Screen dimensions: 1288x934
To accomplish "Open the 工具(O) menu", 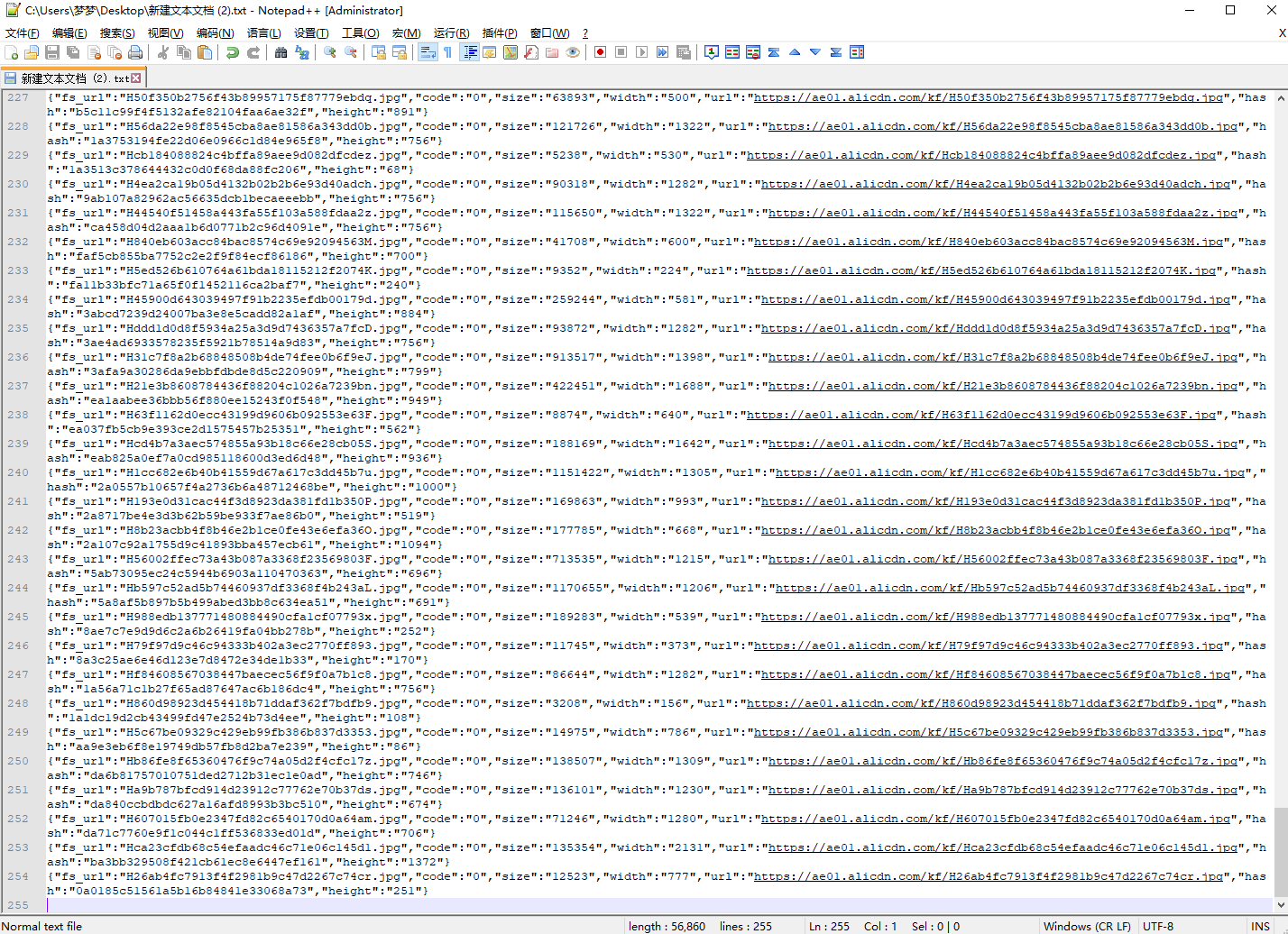I will pyautogui.click(x=360, y=33).
